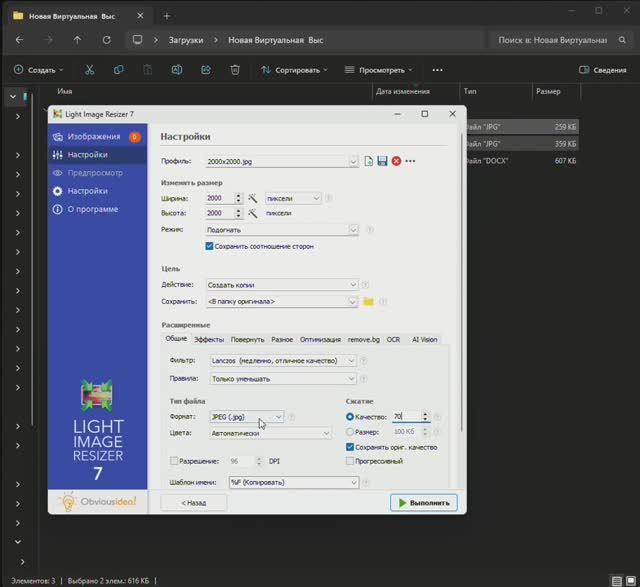Switch to the Разное tab
This screenshot has width=640, height=587.
(x=282, y=339)
